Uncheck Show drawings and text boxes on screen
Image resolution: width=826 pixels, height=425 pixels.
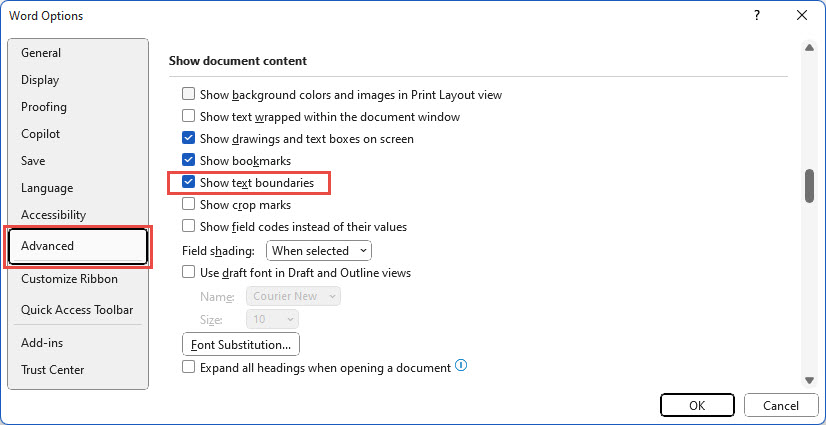188,139
